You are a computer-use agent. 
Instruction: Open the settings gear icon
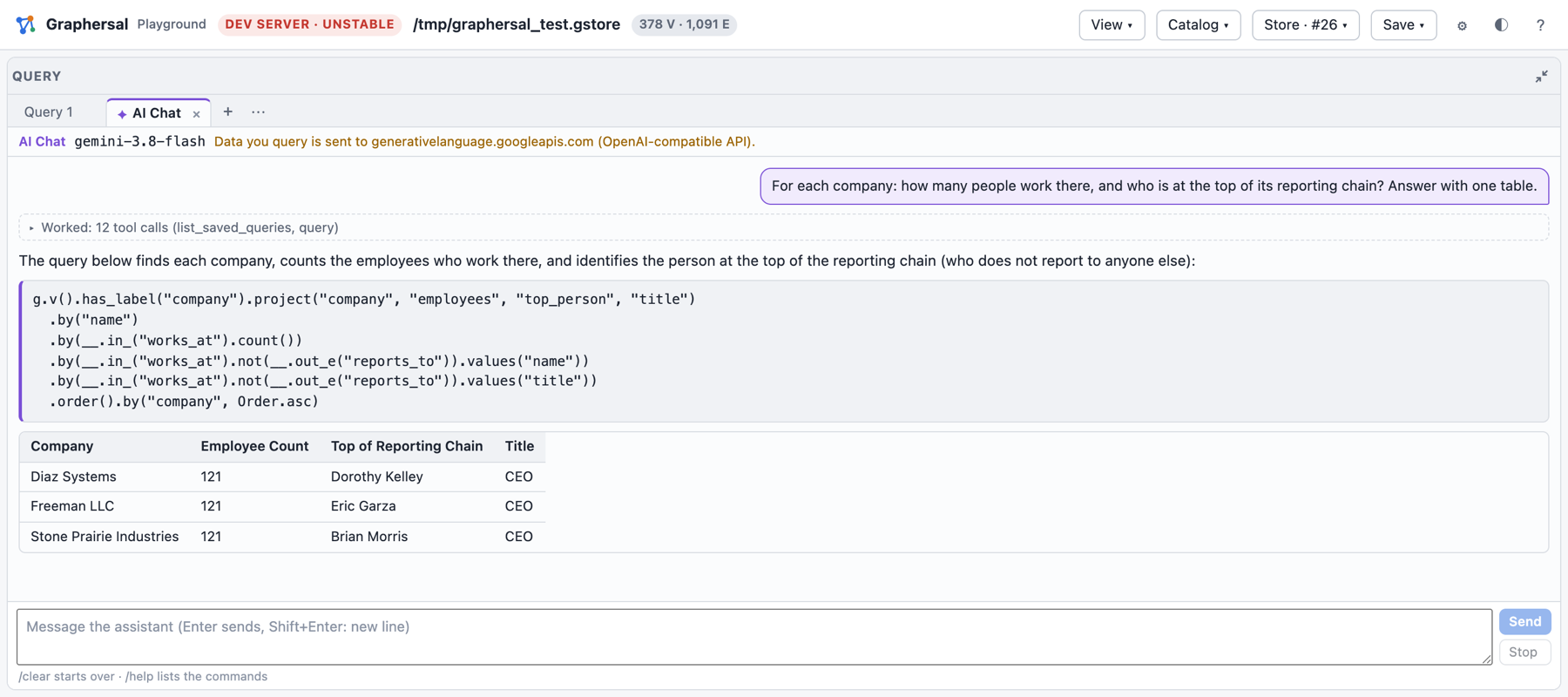pos(1462,25)
